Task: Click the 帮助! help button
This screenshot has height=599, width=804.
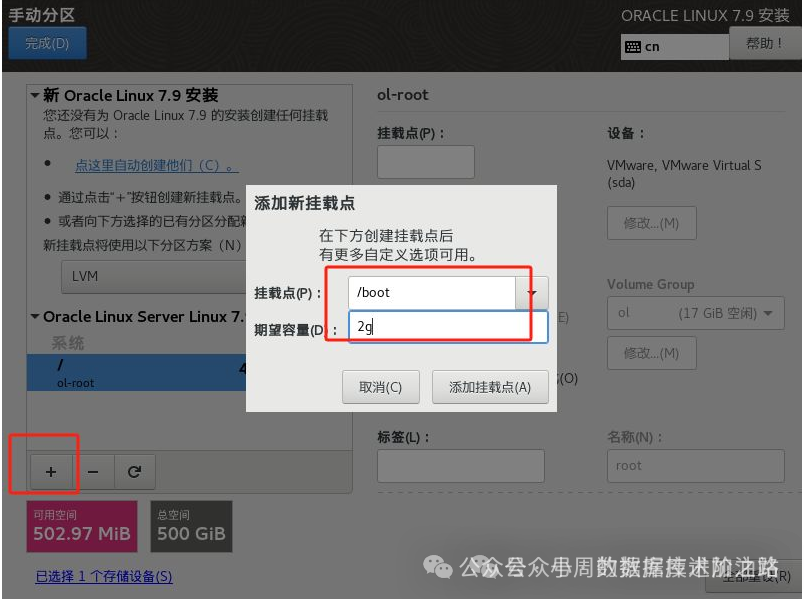Action: [765, 44]
